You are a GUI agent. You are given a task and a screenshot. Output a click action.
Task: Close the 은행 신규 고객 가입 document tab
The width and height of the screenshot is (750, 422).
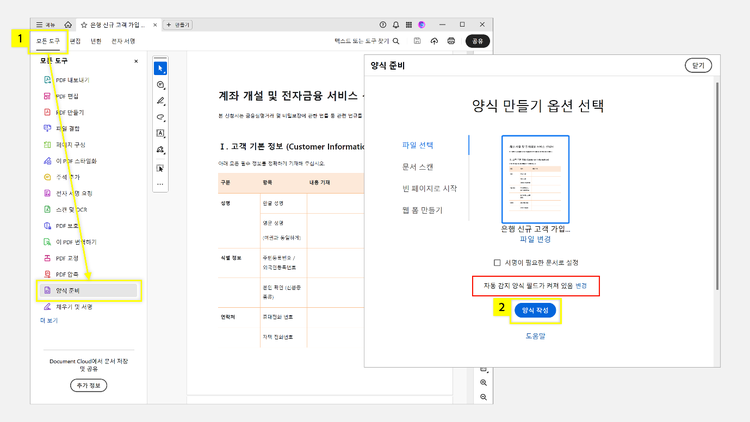tap(155, 25)
